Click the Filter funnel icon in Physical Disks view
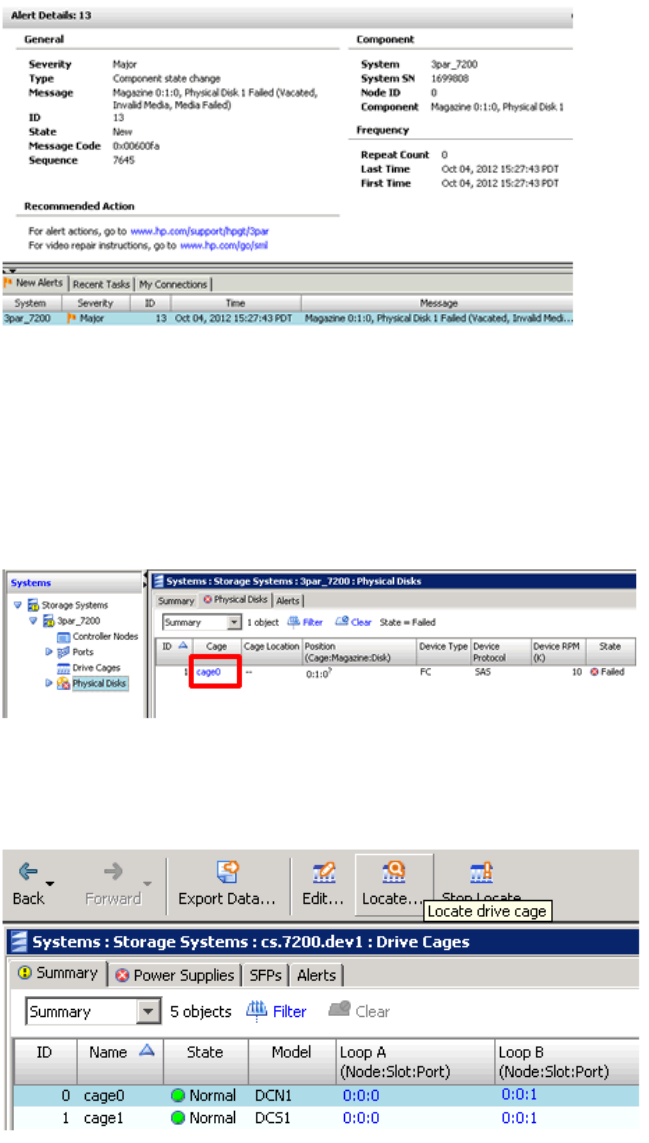 point(293,622)
